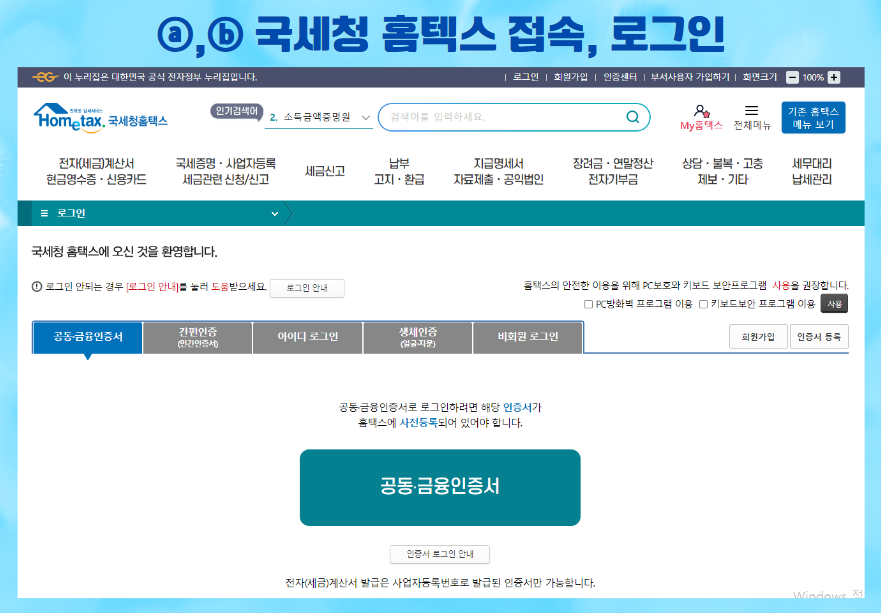The image size is (881, 613).
Task: Switch to the 간편인증 tab
Action: pos(196,336)
